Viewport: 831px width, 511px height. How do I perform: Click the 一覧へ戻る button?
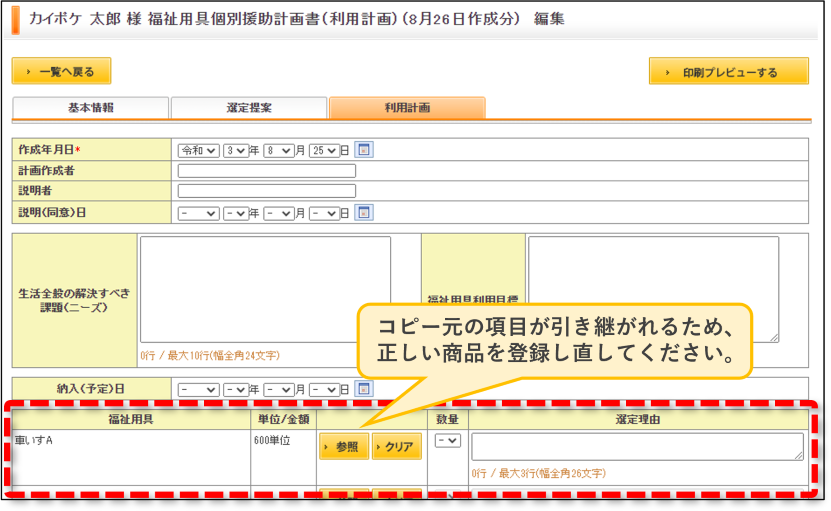(x=61, y=71)
